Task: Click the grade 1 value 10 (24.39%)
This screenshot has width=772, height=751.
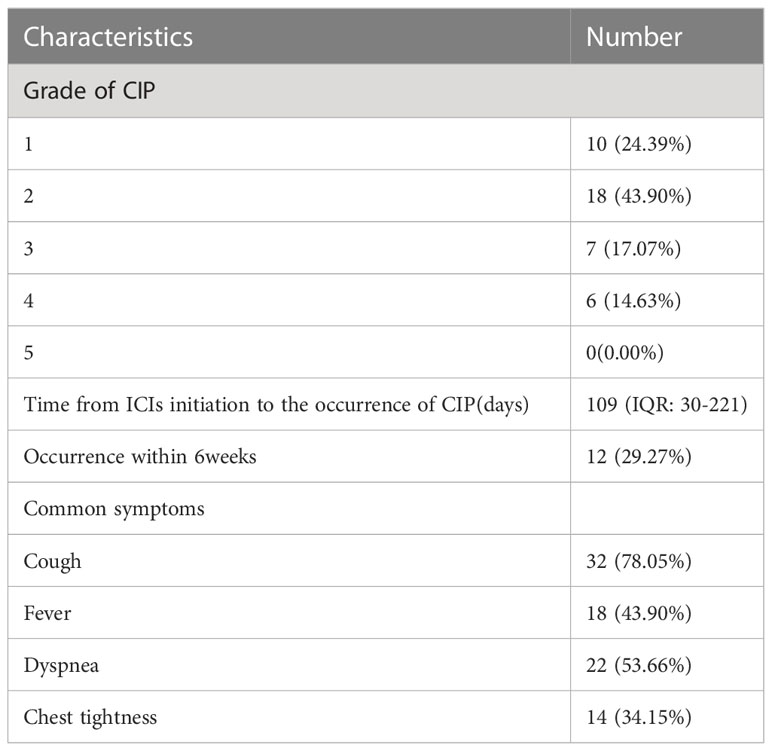Action: 639,144
